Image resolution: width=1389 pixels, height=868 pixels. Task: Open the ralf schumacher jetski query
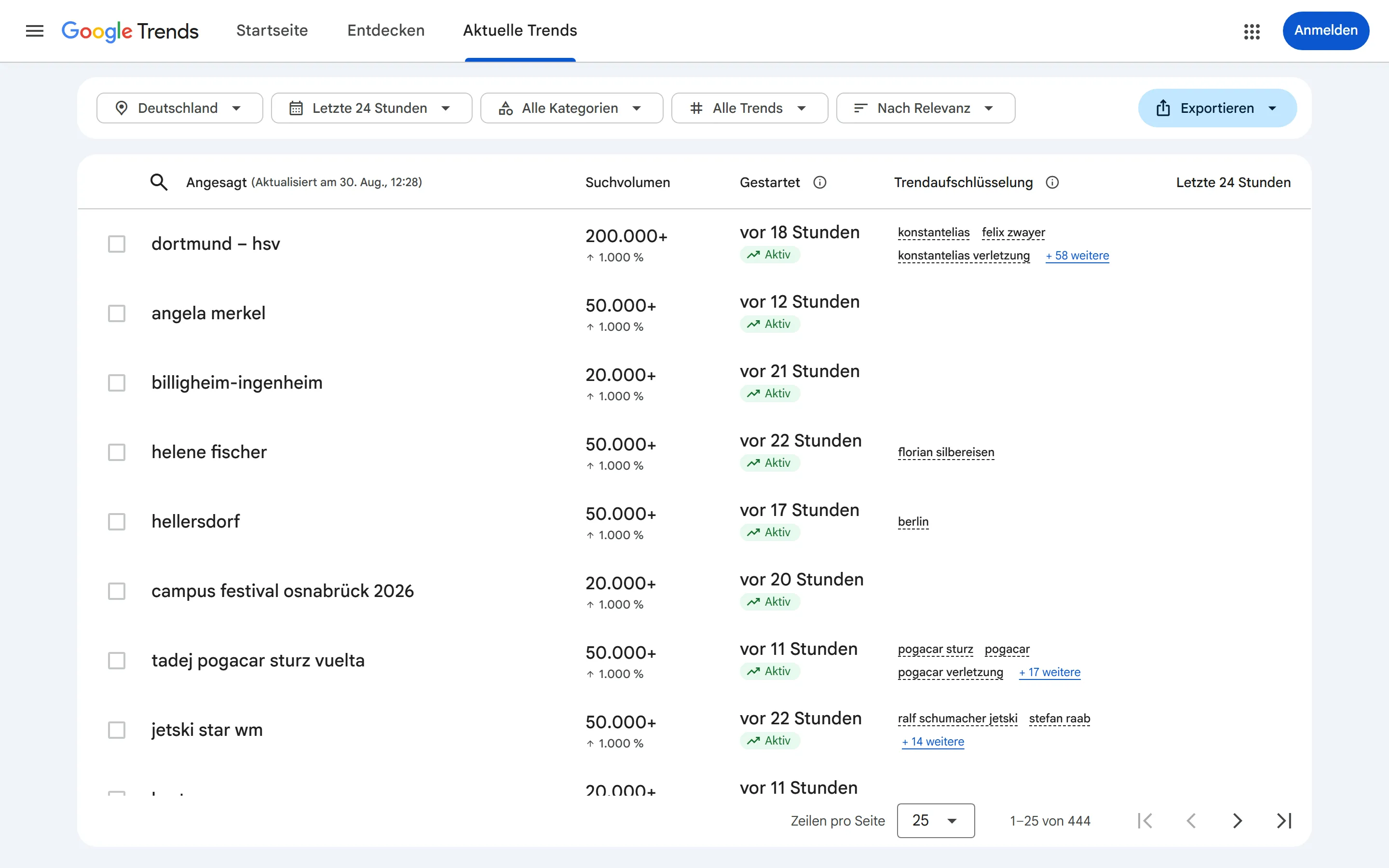point(957,719)
